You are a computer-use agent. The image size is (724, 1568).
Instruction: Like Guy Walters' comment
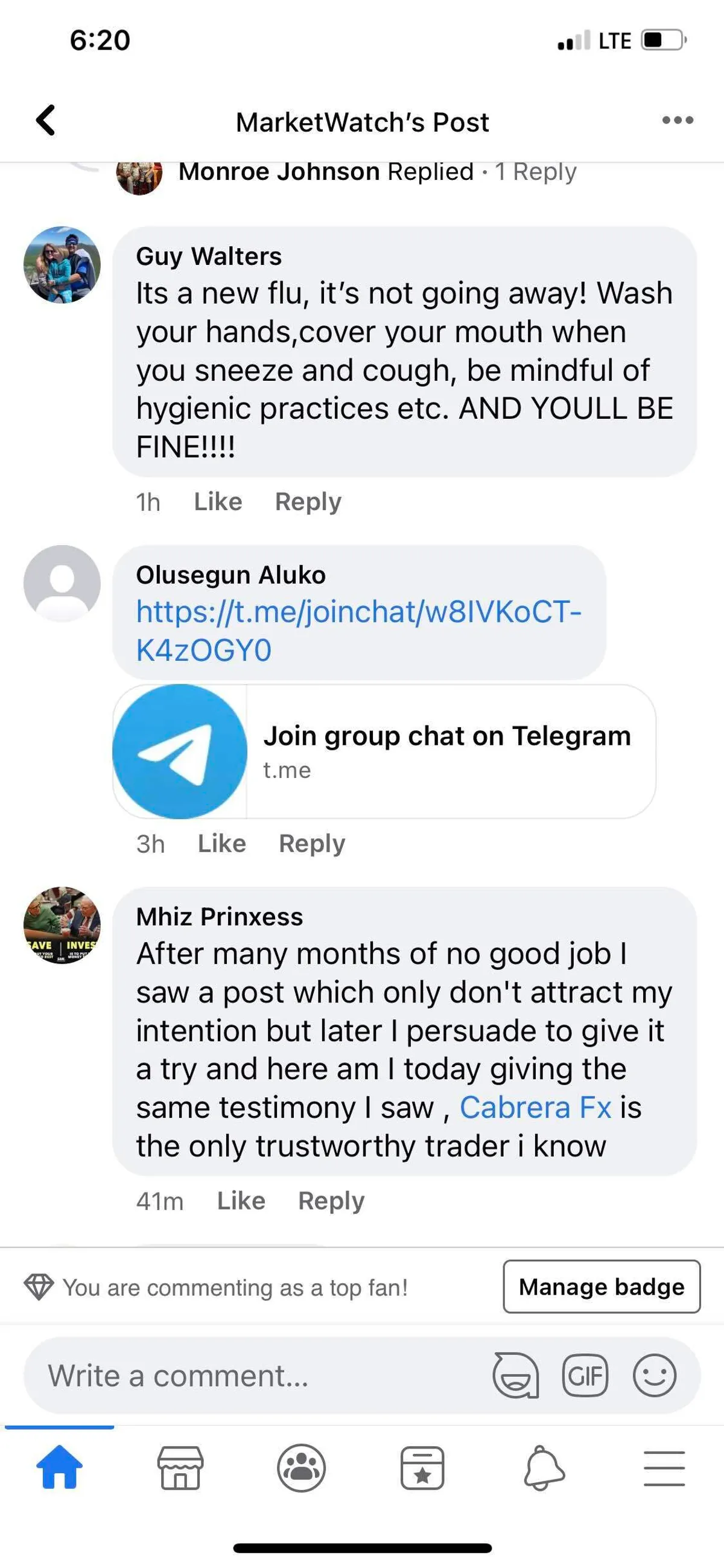click(x=218, y=502)
